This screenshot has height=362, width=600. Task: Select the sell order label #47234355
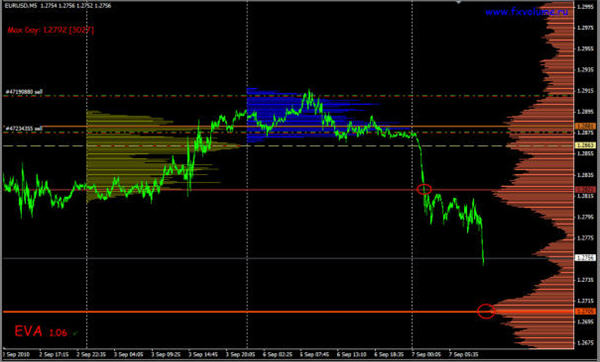click(x=24, y=129)
